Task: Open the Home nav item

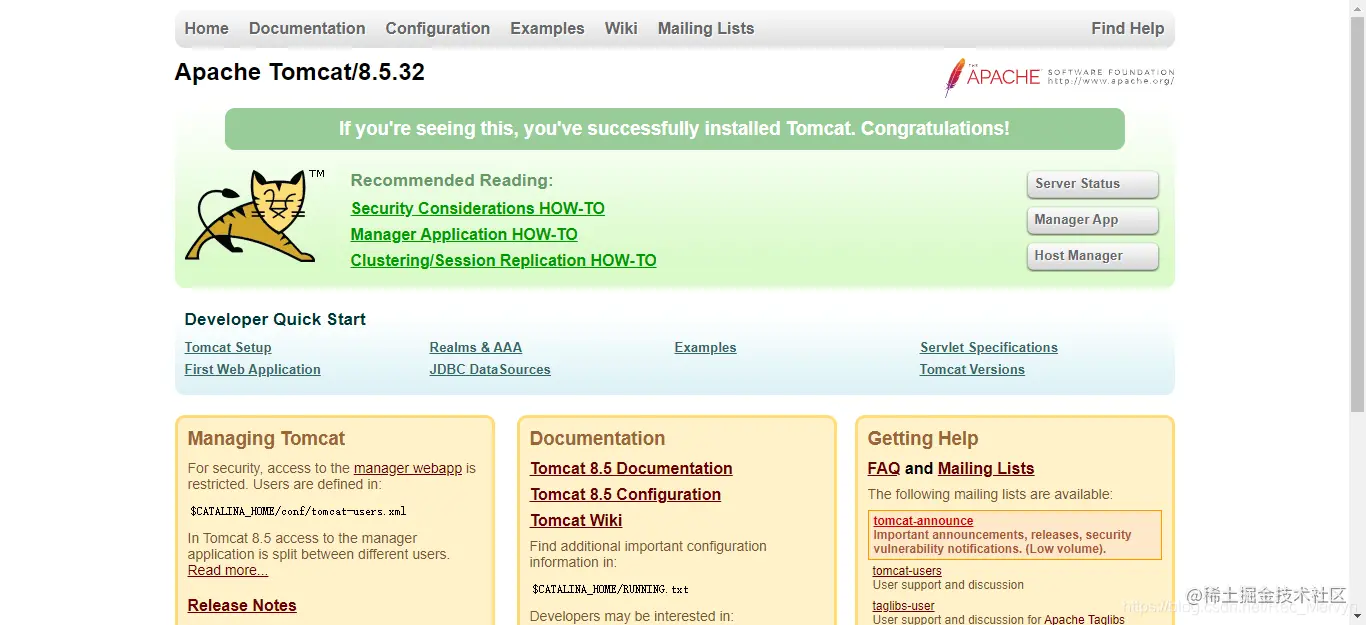Action: [207, 28]
